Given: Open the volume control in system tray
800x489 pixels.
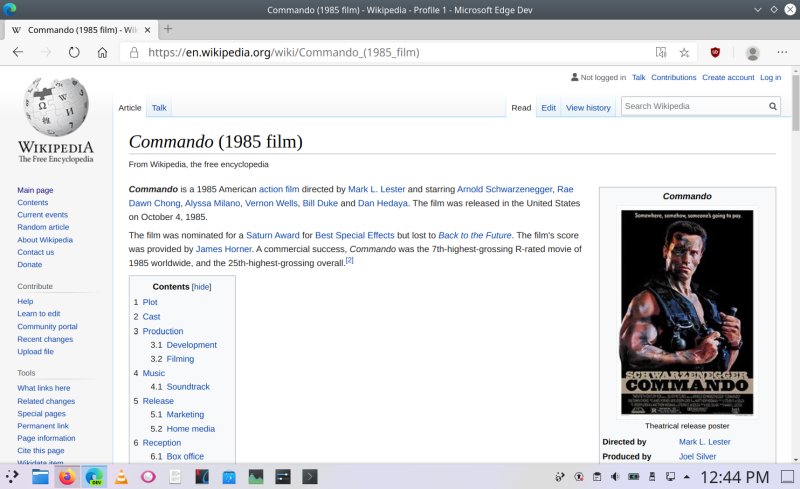Looking at the screenshot, I should 615,477.
